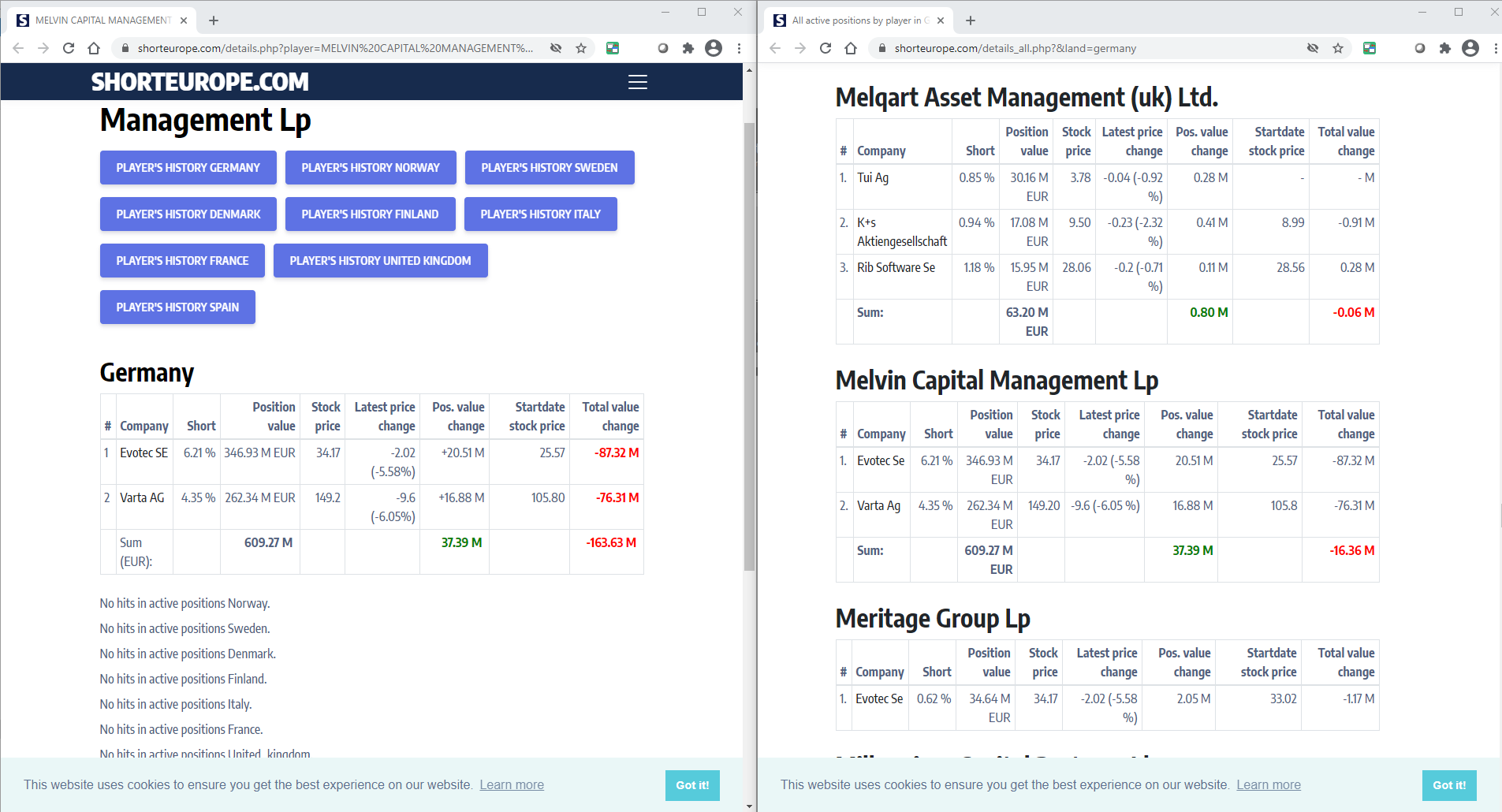Open Player's History United Kingdom

pos(381,260)
